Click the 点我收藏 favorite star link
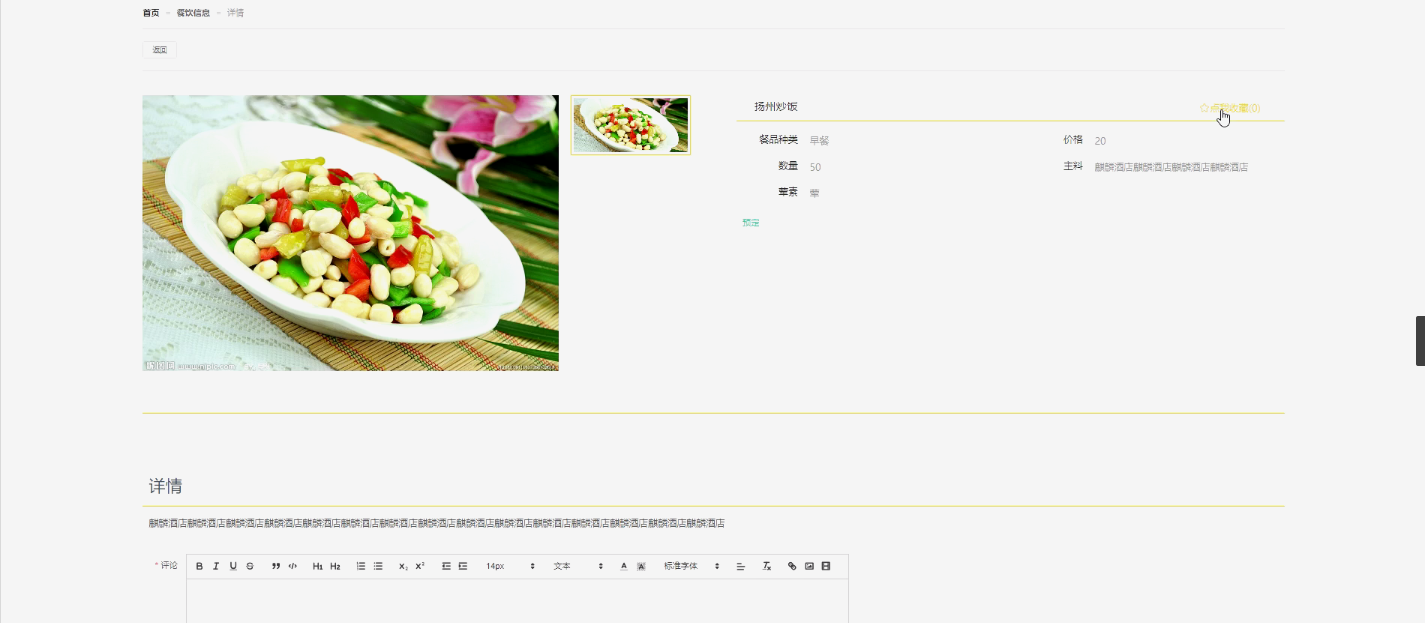The image size is (1425, 623). (x=1230, y=108)
